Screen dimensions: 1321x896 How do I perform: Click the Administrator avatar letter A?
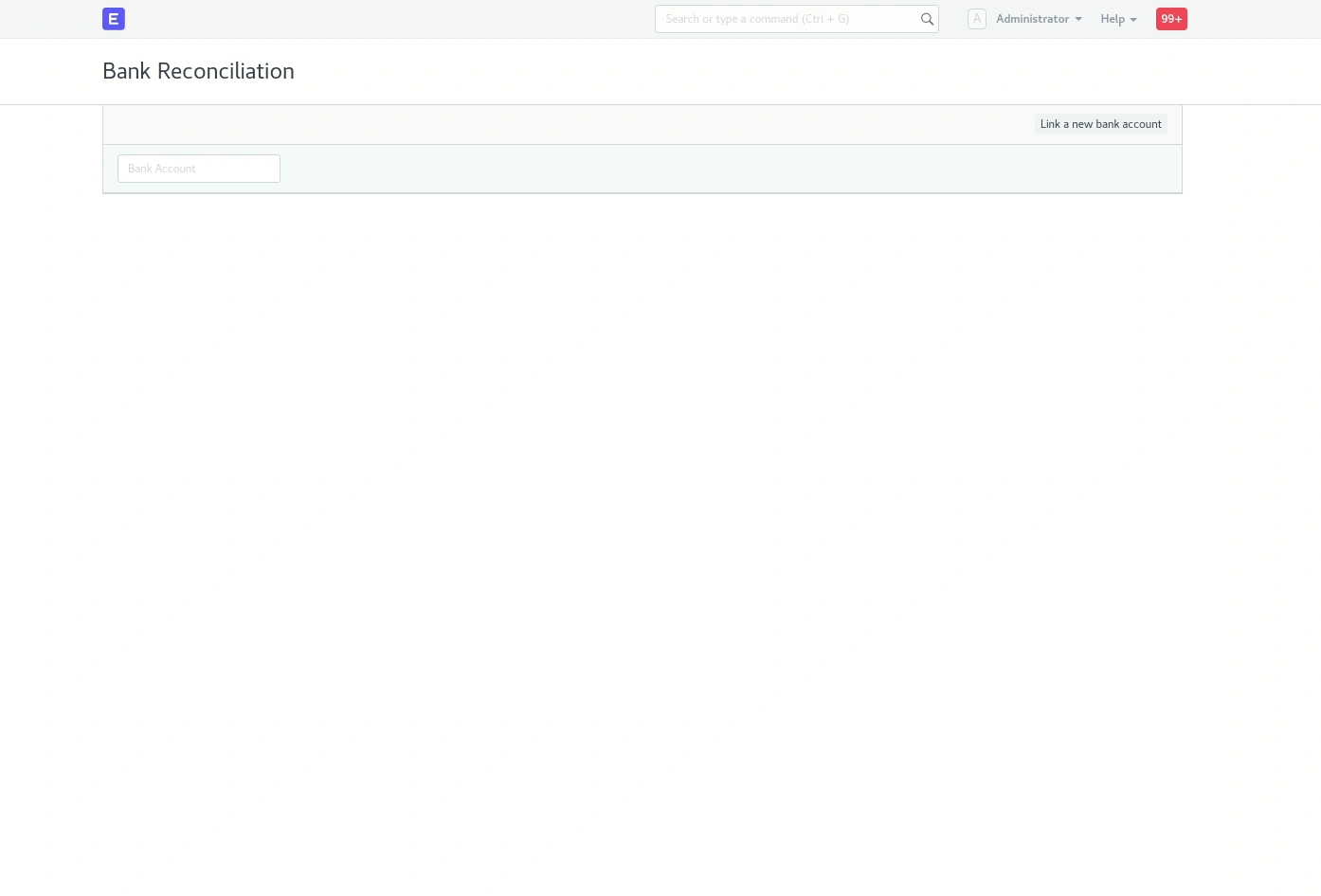(977, 19)
